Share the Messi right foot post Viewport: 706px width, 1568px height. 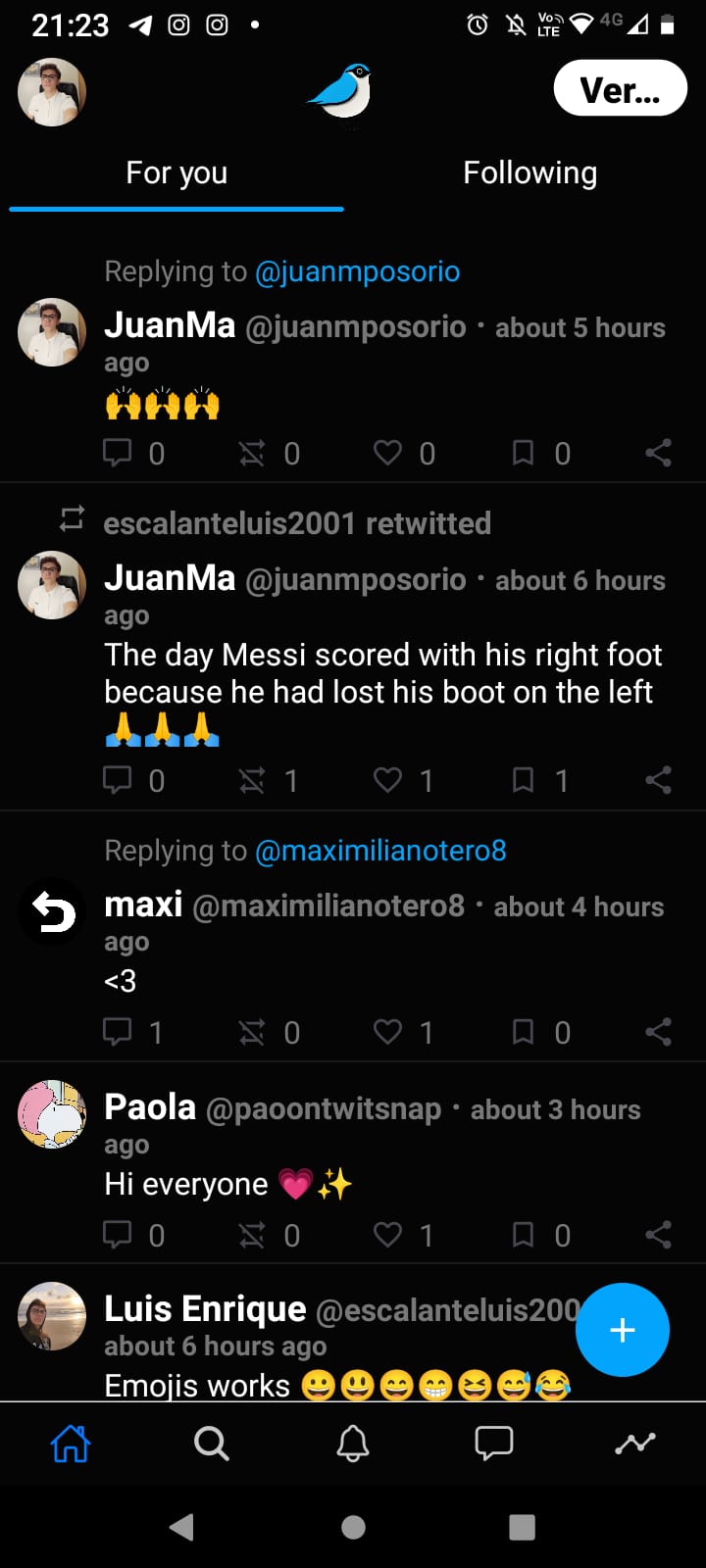coord(658,780)
